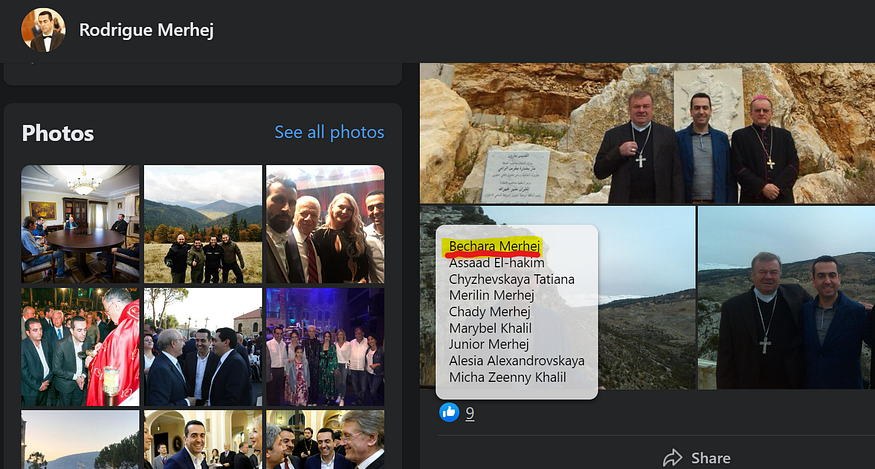Open the mountain field group photo thumbnail

203,224
